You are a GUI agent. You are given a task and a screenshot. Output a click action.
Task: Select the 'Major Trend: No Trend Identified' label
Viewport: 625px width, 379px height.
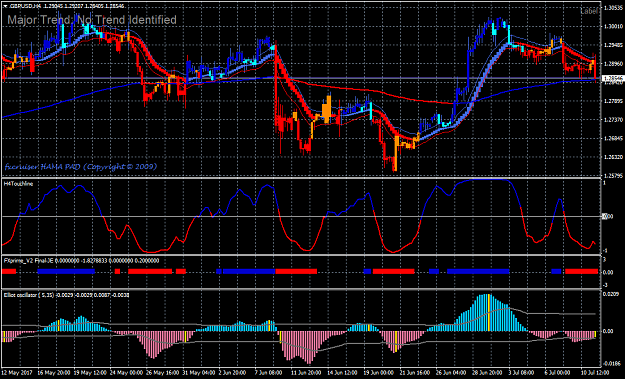(92, 20)
